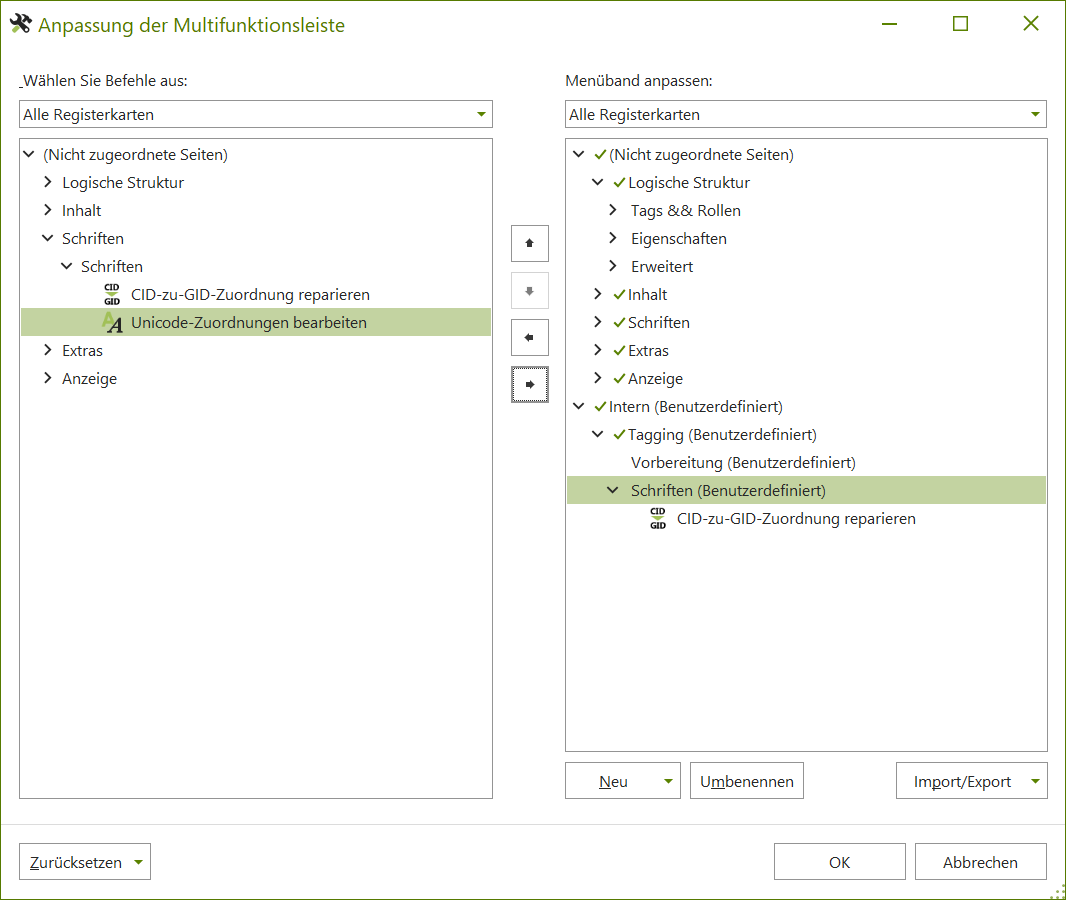
Task: Collapse left top-level Schriften node
Action: point(48,238)
